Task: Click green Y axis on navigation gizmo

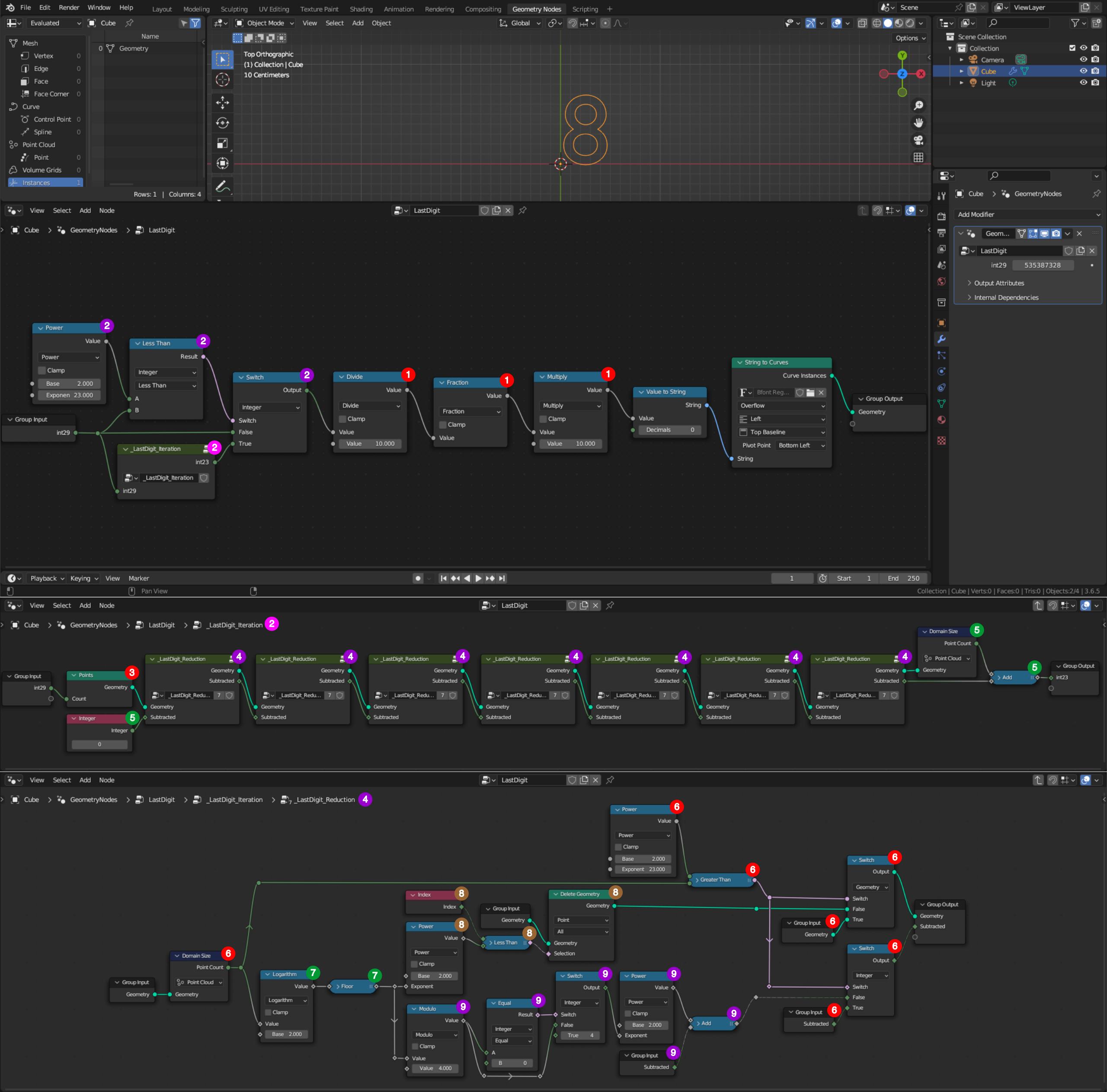Action: [902, 56]
